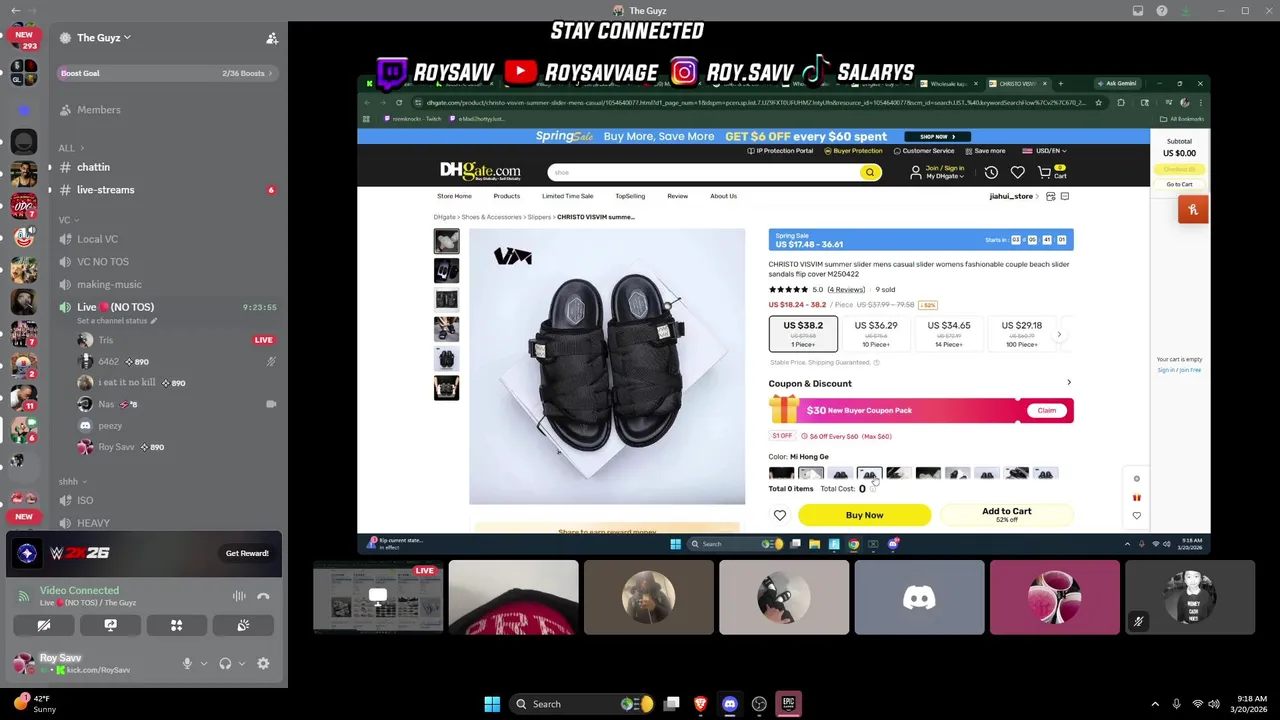Screen dimensions: 1280x720
Task: Open the Discord icon on the taskbar
Action: (730, 704)
